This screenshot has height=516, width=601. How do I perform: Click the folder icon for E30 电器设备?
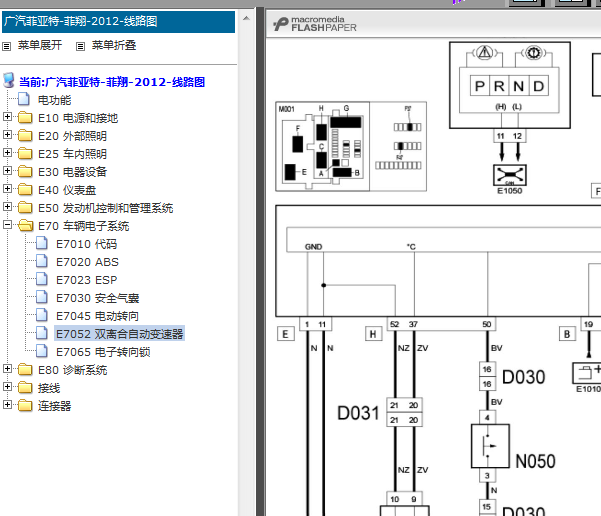(25, 171)
